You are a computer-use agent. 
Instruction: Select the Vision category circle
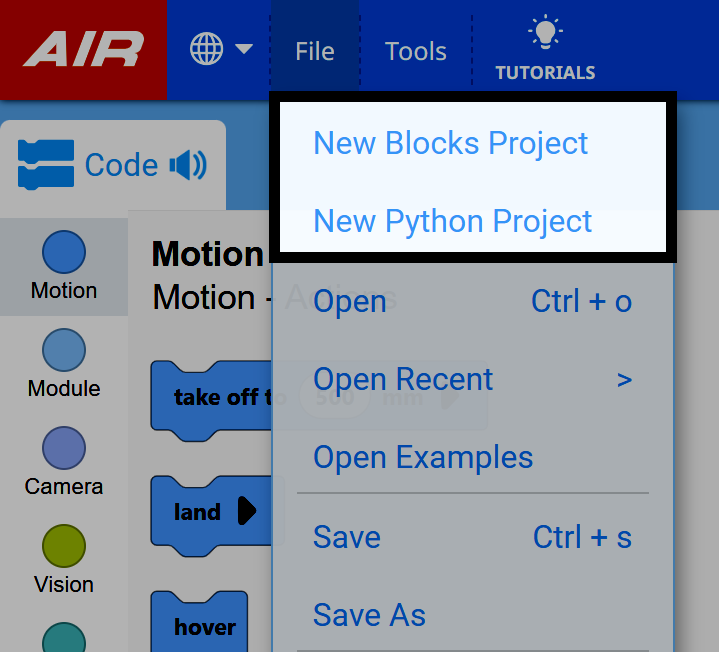64,546
